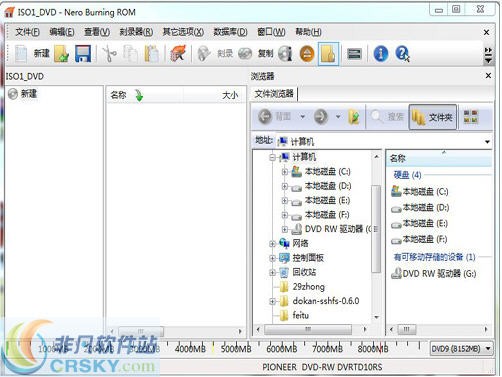
Task: Click the Disc info icon
Action: [x=285, y=53]
